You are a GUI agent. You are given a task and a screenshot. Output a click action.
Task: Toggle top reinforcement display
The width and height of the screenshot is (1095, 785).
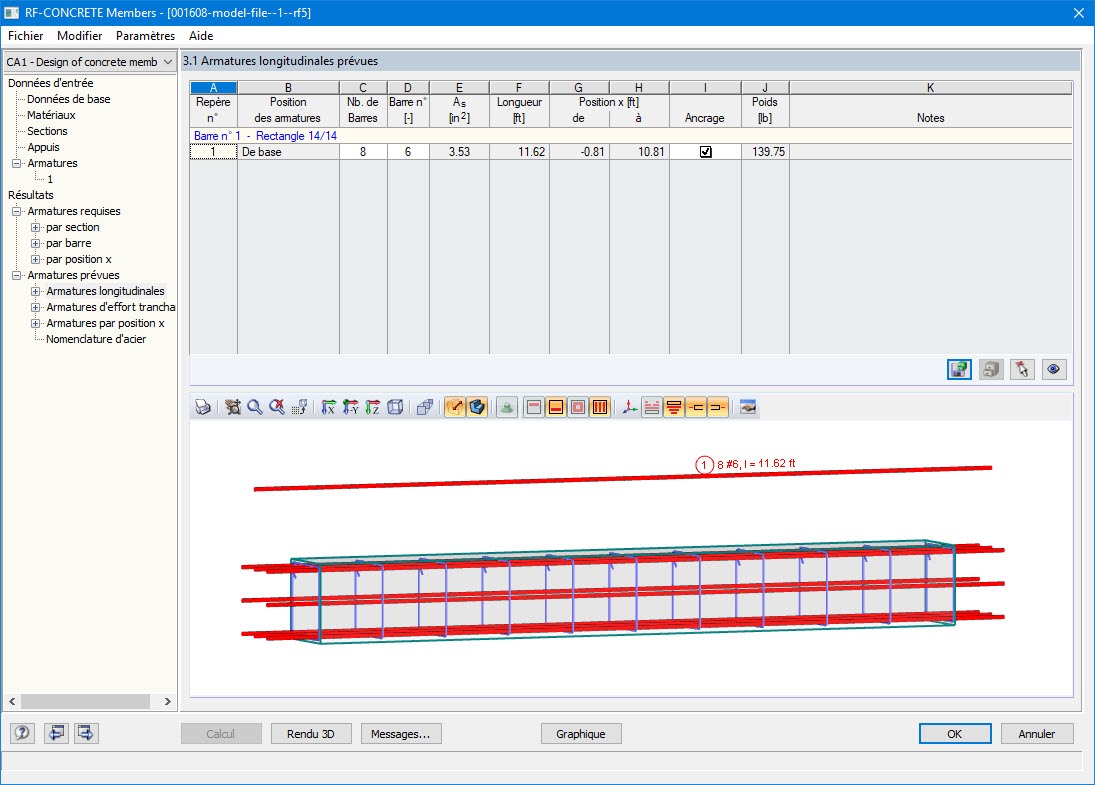[x=534, y=407]
